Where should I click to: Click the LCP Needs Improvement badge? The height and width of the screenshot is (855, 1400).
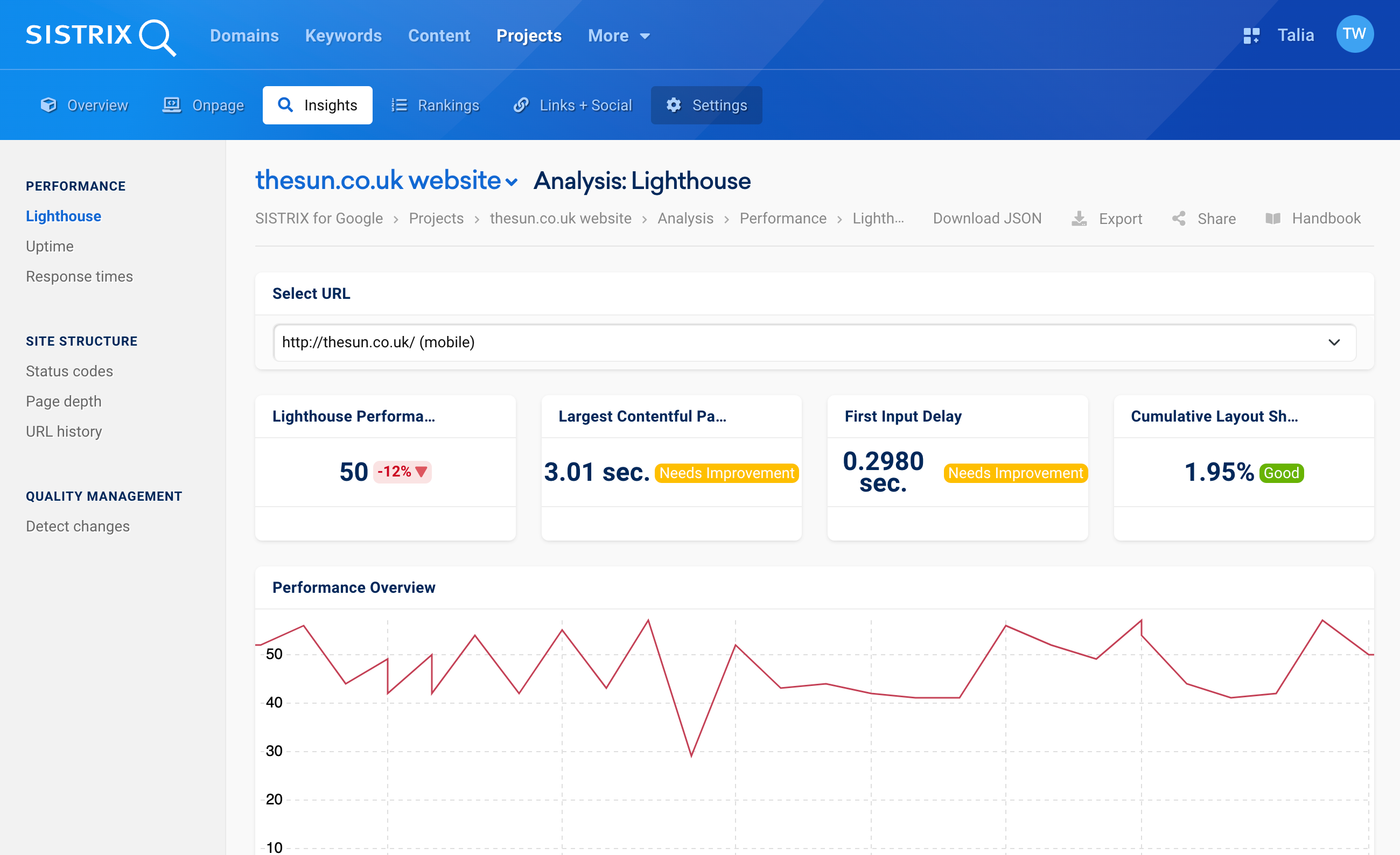pyautogui.click(x=727, y=473)
